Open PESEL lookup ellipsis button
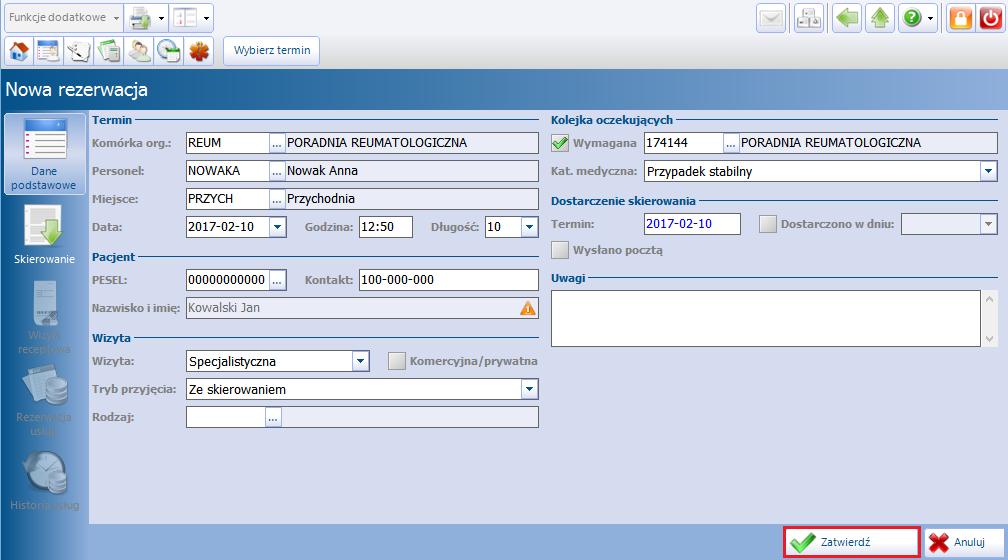This screenshot has height=560, width=1008. coord(277,280)
